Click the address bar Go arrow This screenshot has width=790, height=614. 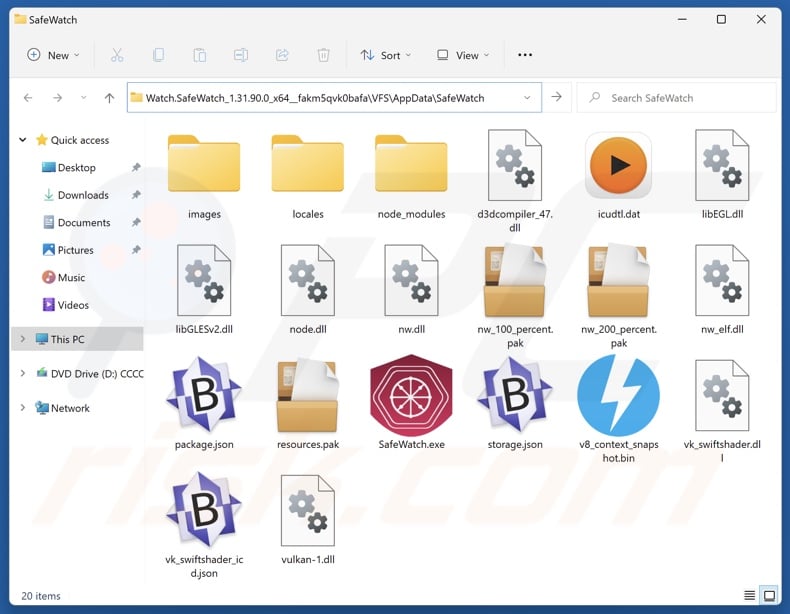557,97
